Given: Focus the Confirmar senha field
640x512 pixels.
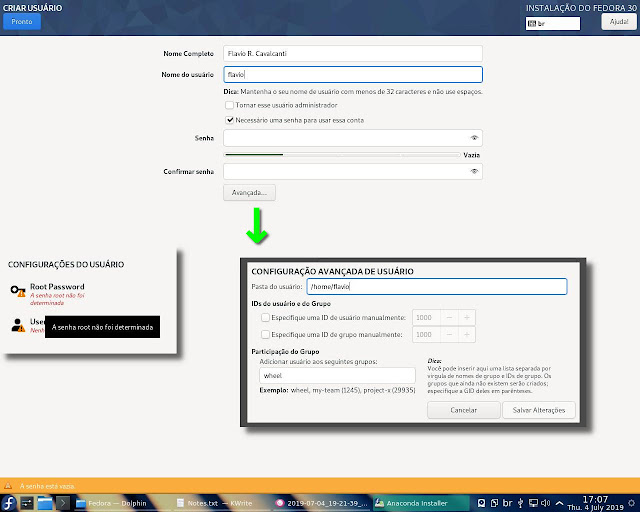Looking at the screenshot, I should [x=353, y=171].
